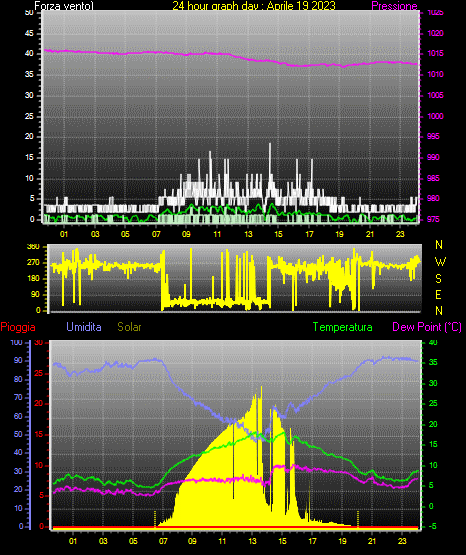Click the Dew Point (°C) legend label

(x=427, y=327)
